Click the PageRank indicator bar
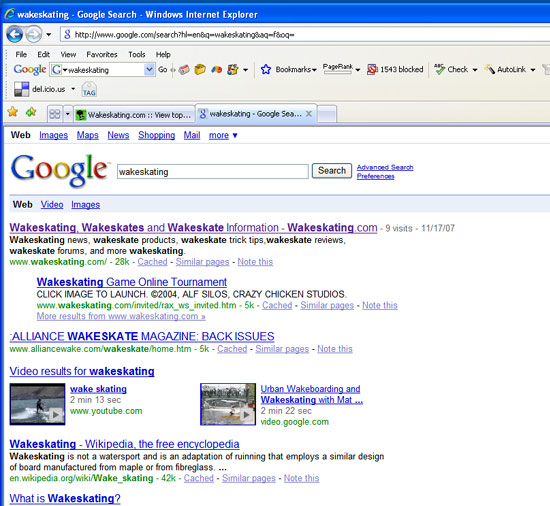Viewport: 550px width, 506px height. click(x=337, y=68)
